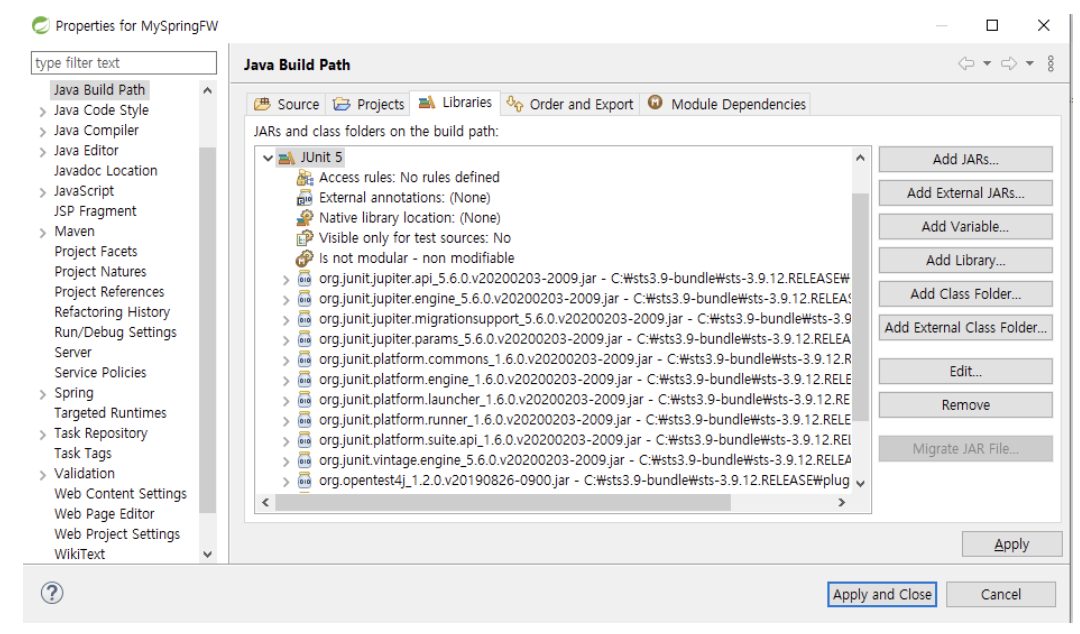Click the jar icon of platform.engine
The height and width of the screenshot is (634, 1080).
click(304, 380)
